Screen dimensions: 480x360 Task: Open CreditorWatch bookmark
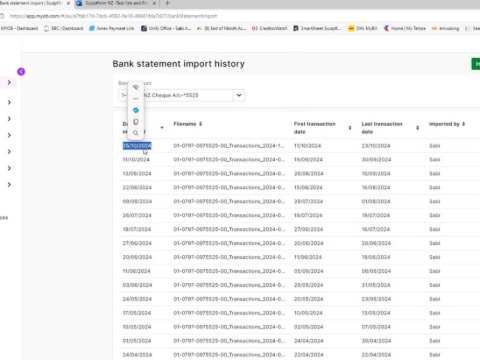(270, 28)
